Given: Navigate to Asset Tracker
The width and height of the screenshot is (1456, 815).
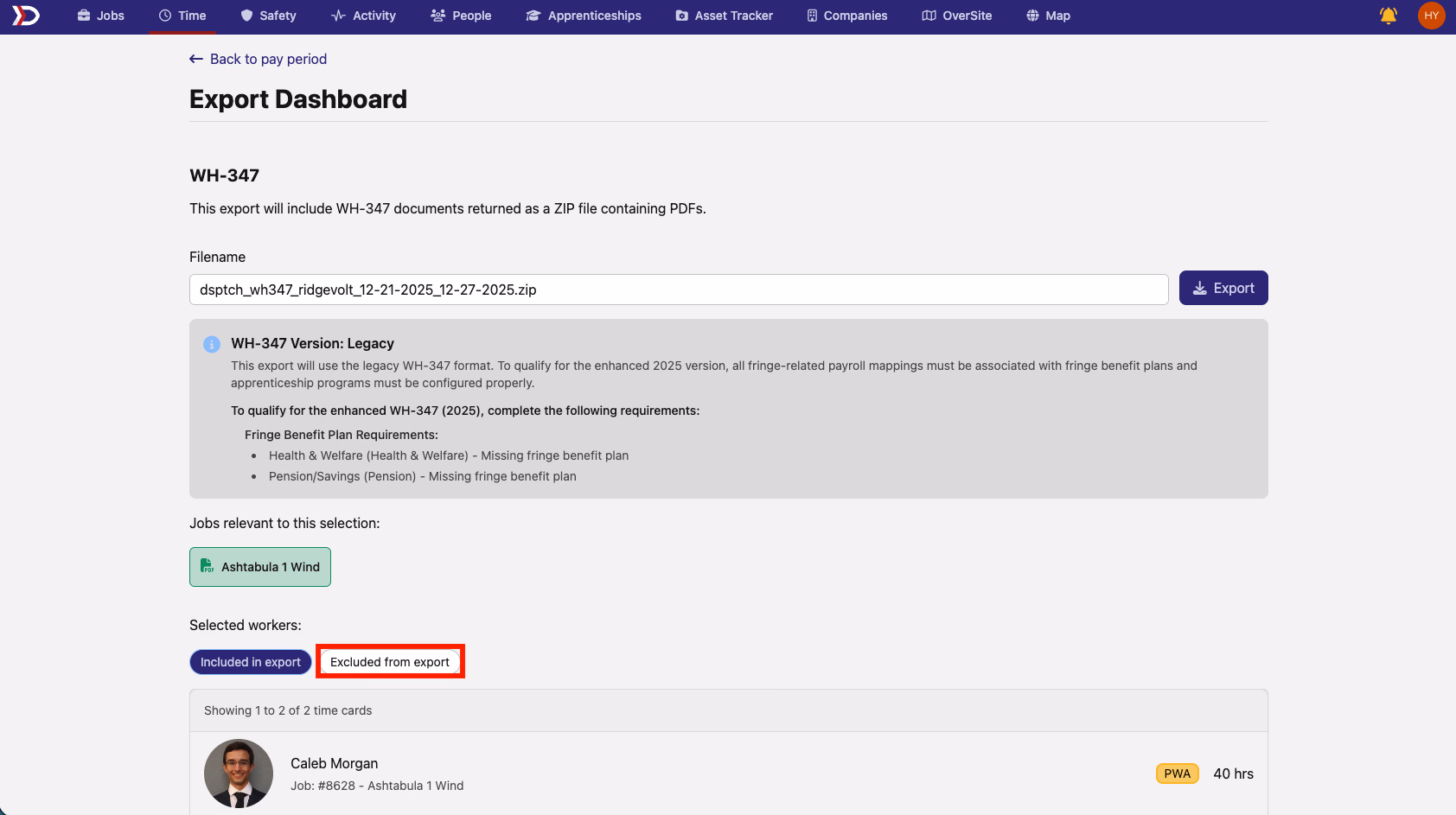Looking at the screenshot, I should [725, 16].
